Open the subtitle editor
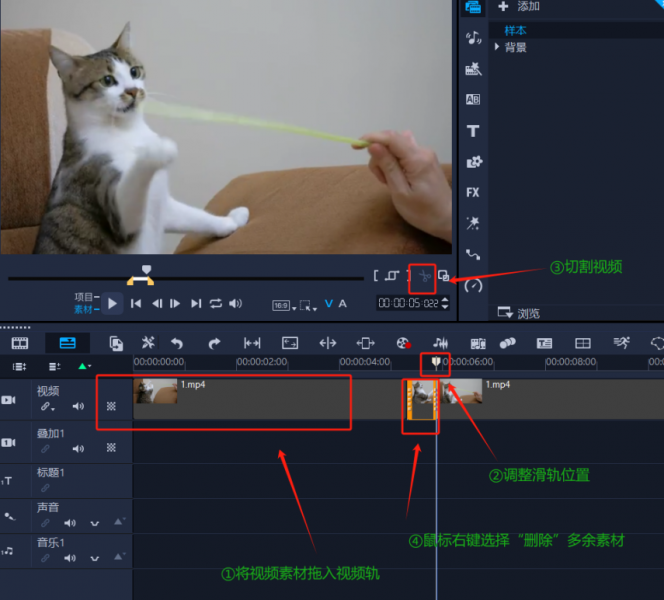The image size is (664, 600). point(544,343)
